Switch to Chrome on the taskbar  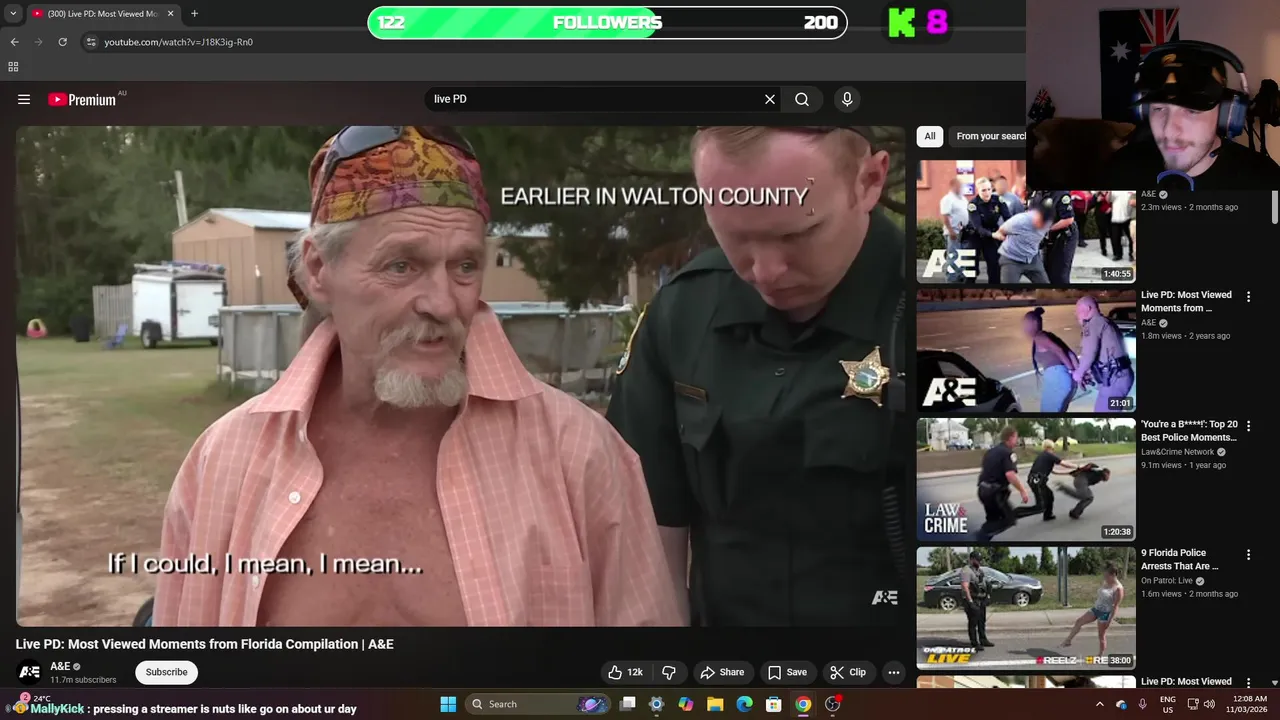[x=803, y=704]
